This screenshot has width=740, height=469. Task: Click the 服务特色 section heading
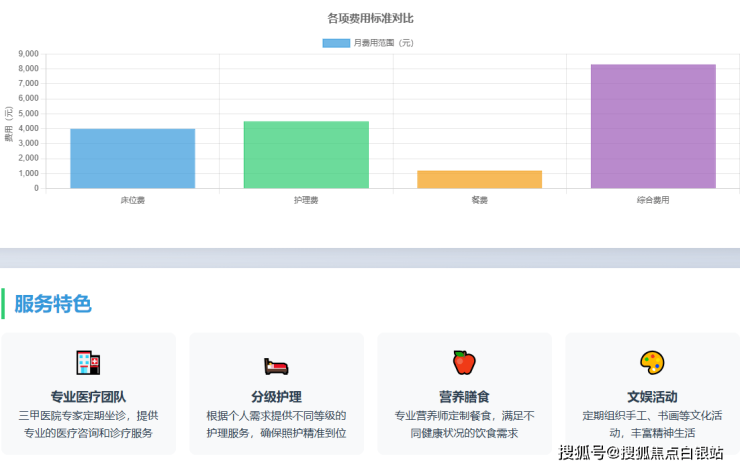coord(53,304)
